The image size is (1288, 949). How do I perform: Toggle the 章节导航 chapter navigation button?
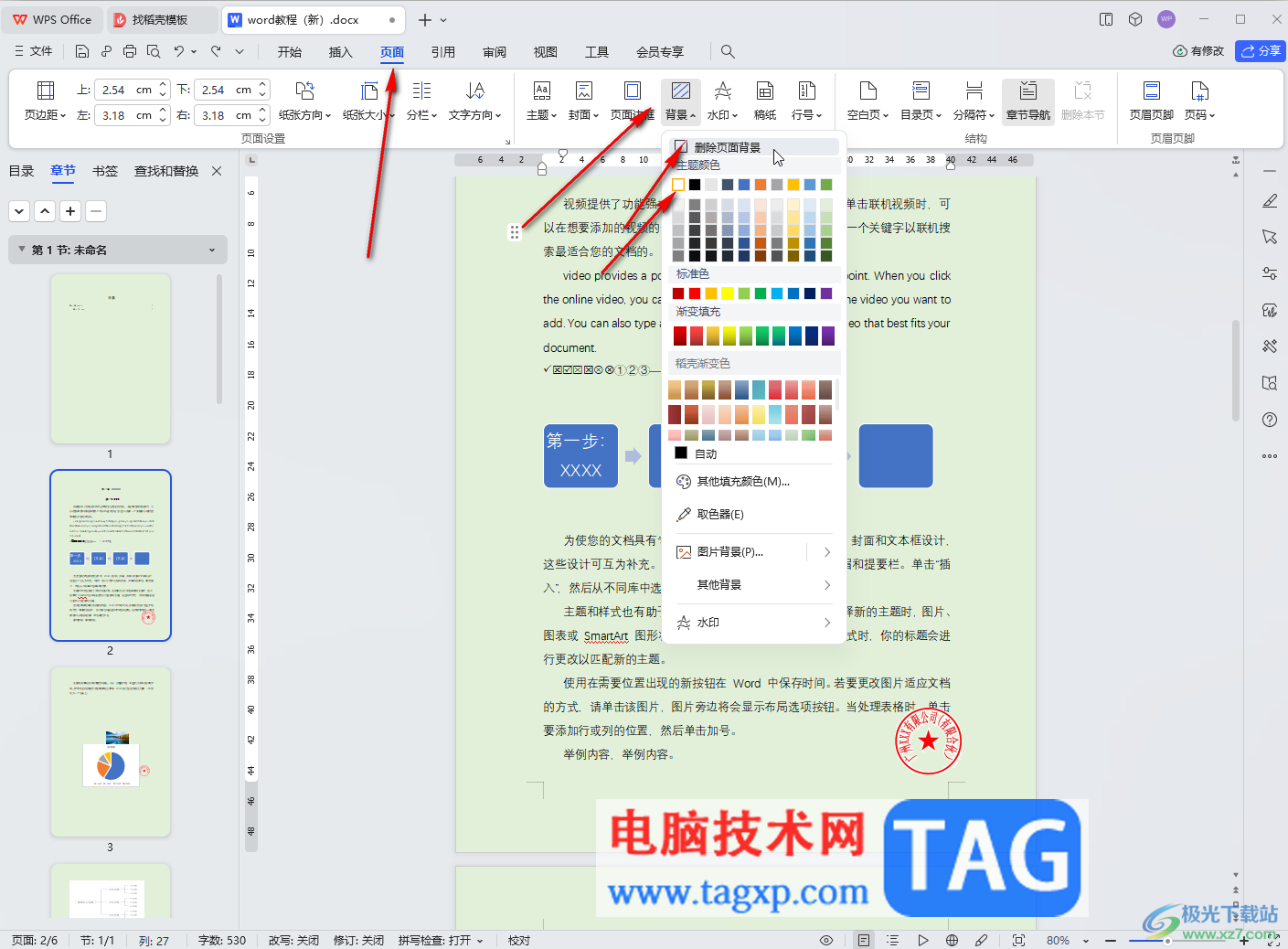tap(1028, 101)
